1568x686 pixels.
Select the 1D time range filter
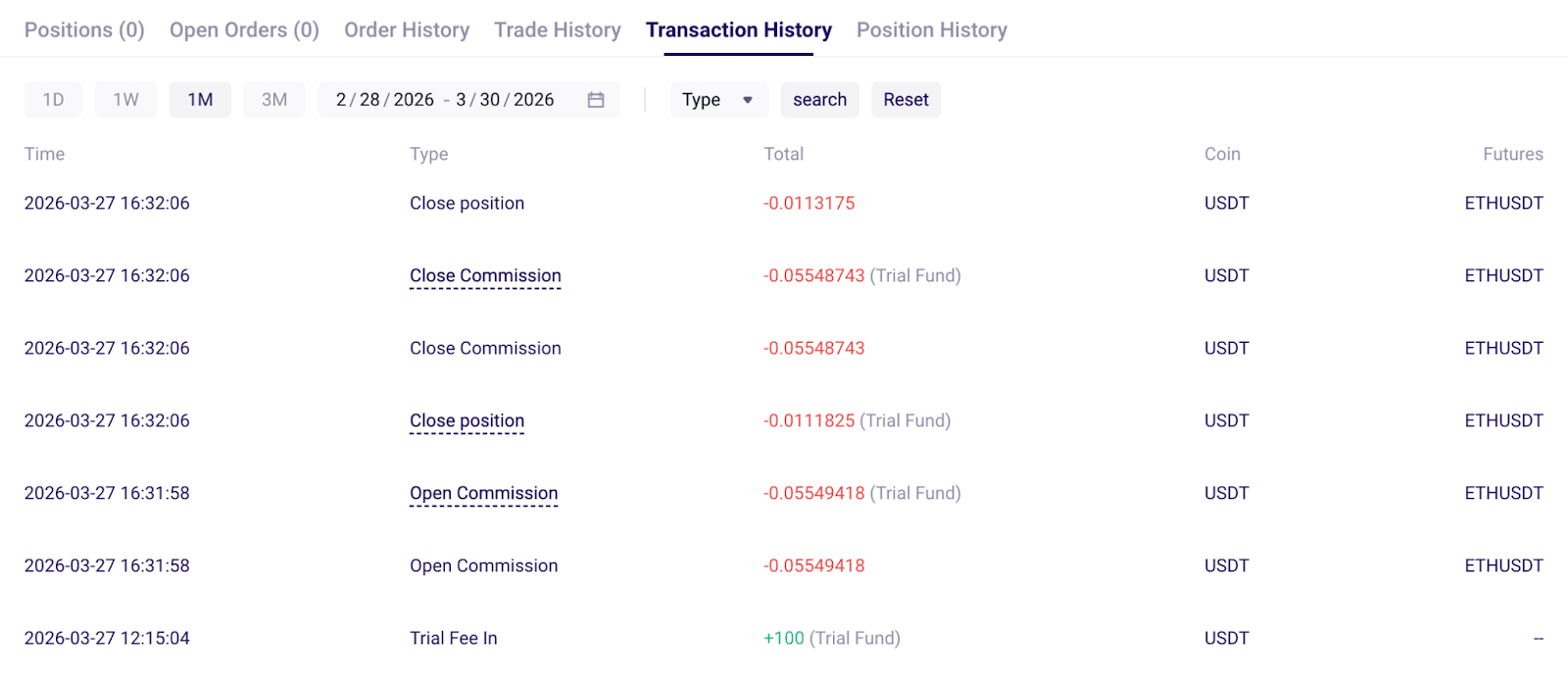(53, 100)
